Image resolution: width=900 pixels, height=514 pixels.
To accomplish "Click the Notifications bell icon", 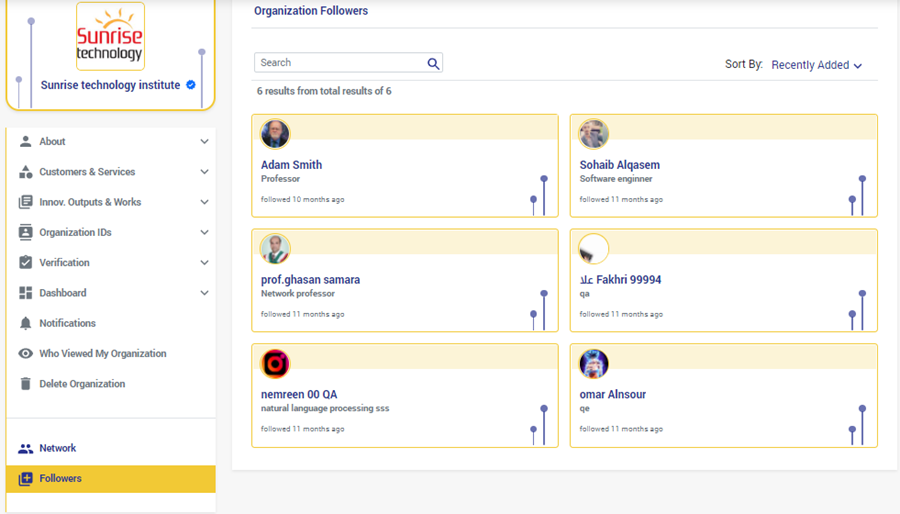I will tap(26, 323).
